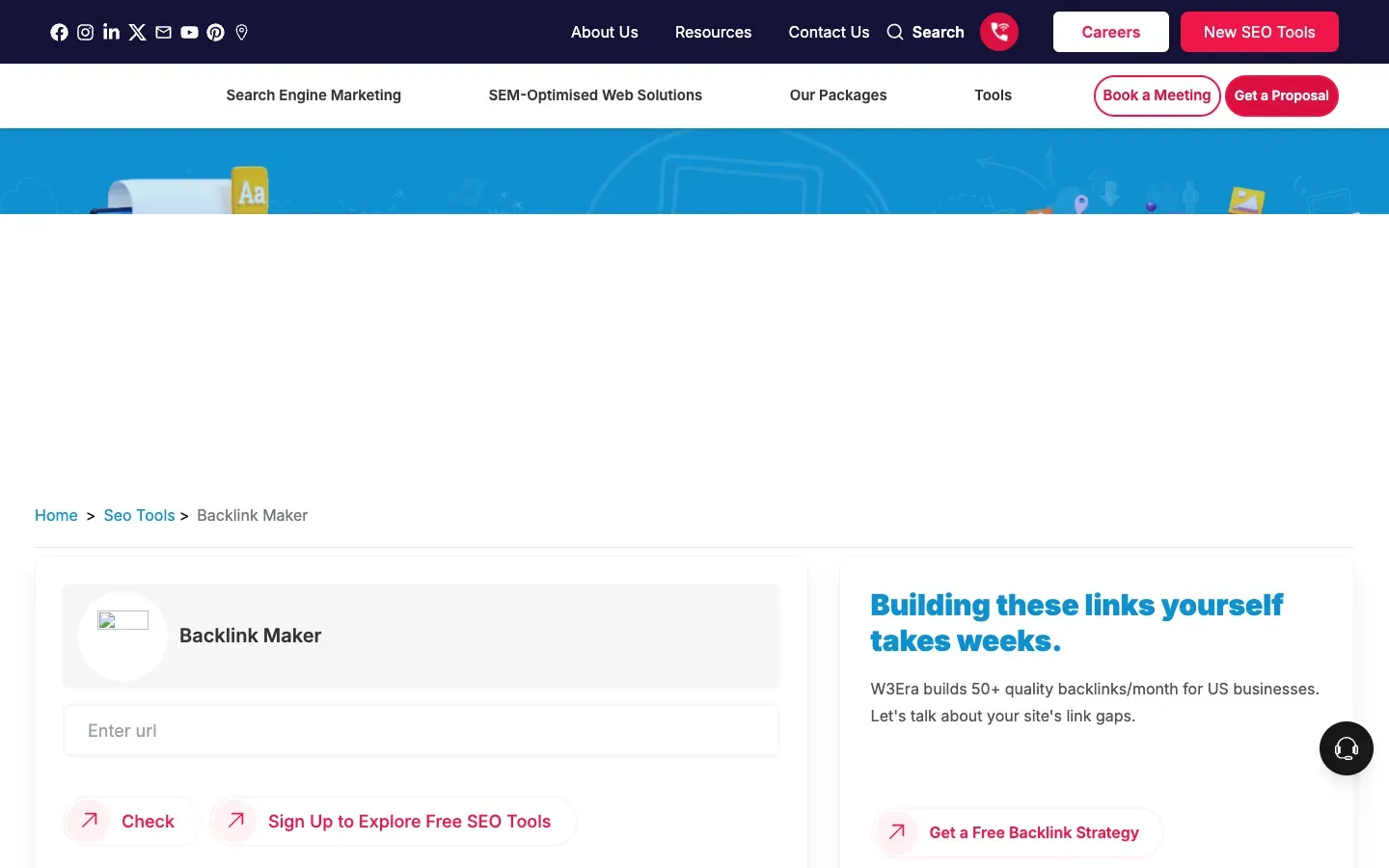This screenshot has width=1389, height=868.
Task: Click Get a Free Backlink Strategy
Action: click(x=1017, y=832)
